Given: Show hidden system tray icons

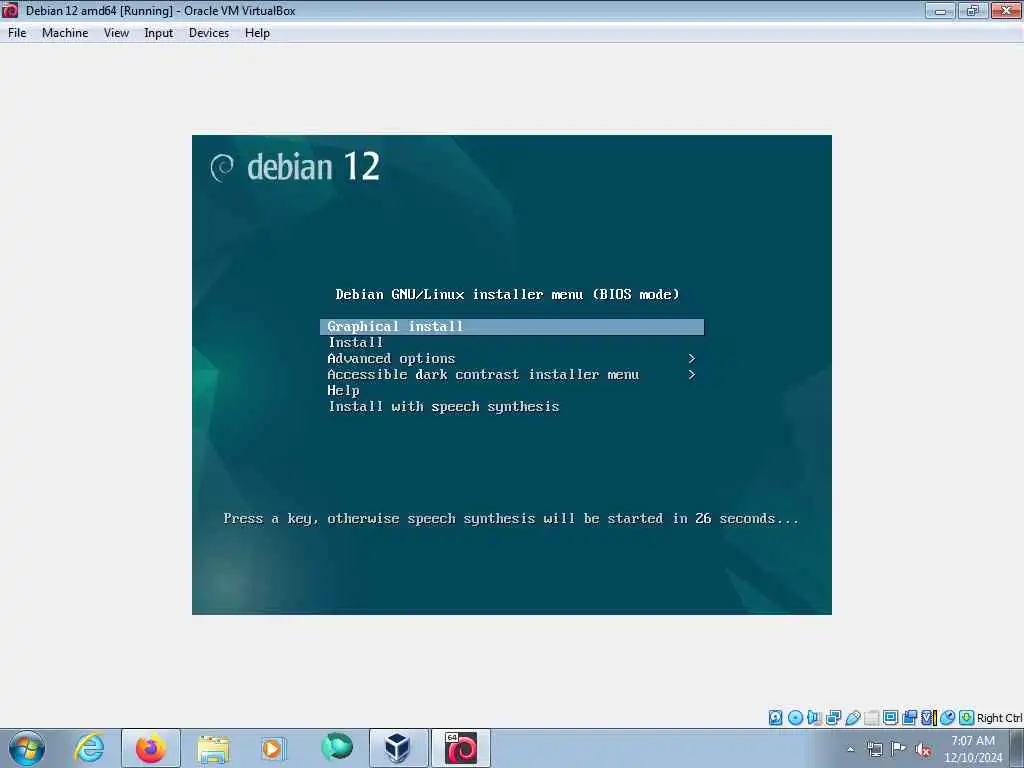Looking at the screenshot, I should (850, 749).
